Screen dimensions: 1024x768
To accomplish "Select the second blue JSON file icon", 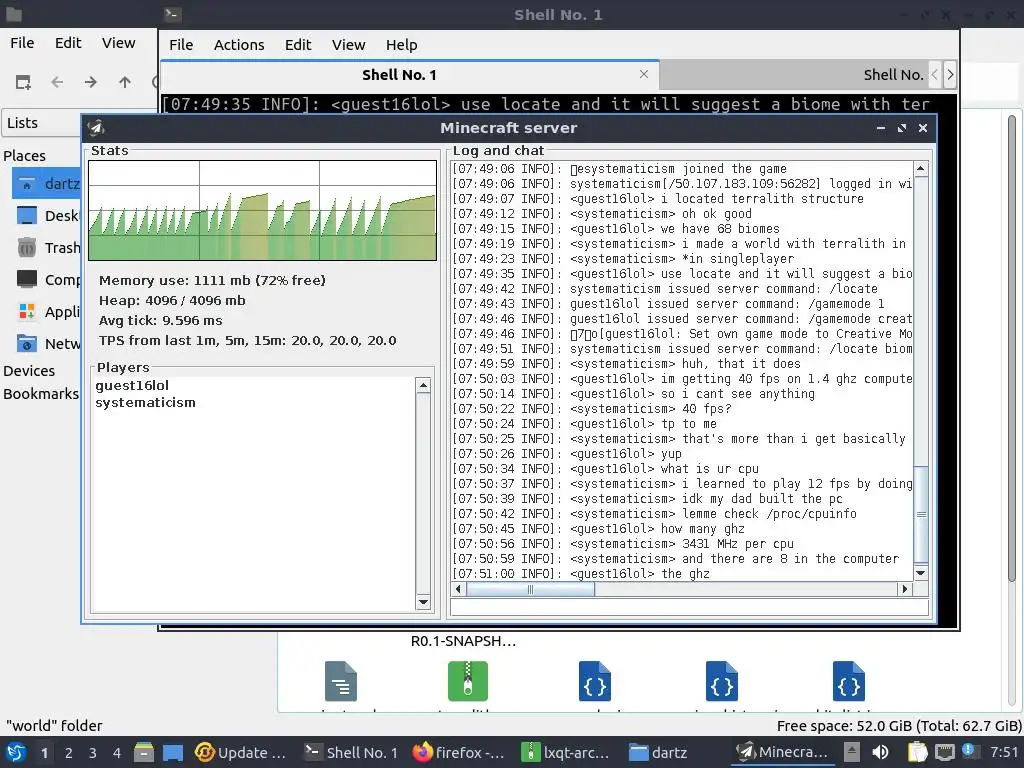I will pyautogui.click(x=722, y=681).
